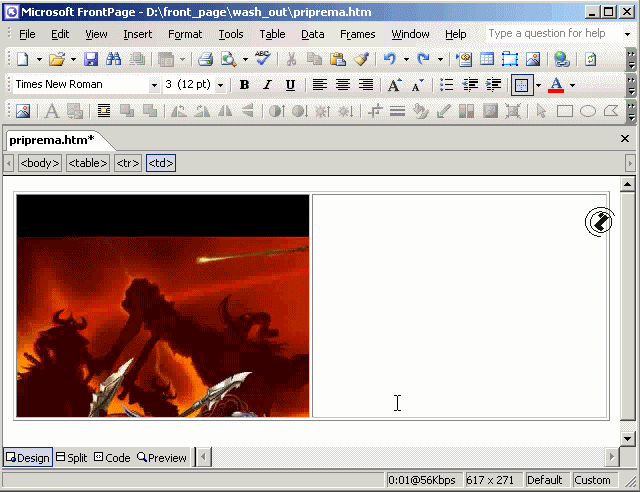Image resolution: width=640 pixels, height=492 pixels.
Task: Open the Font Color dropdown arrow
Action: [x=572, y=85]
